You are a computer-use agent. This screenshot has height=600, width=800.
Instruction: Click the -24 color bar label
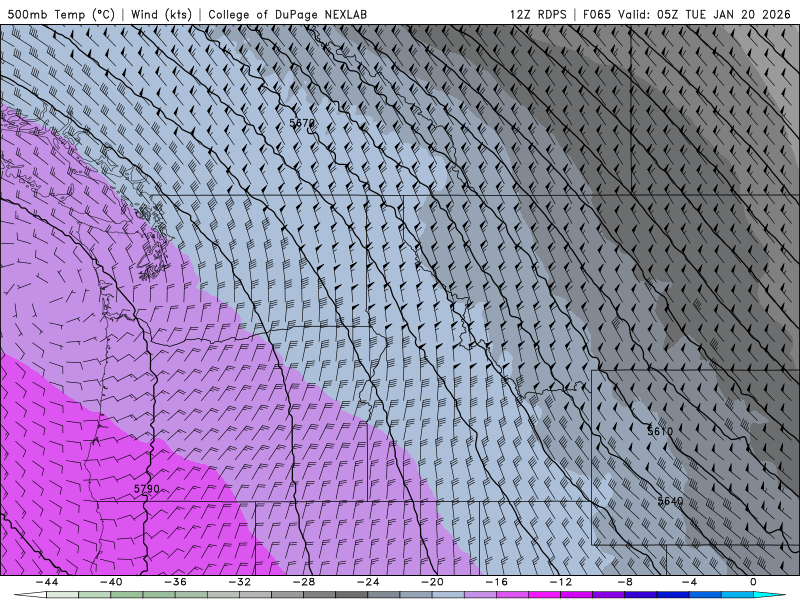coord(368,582)
